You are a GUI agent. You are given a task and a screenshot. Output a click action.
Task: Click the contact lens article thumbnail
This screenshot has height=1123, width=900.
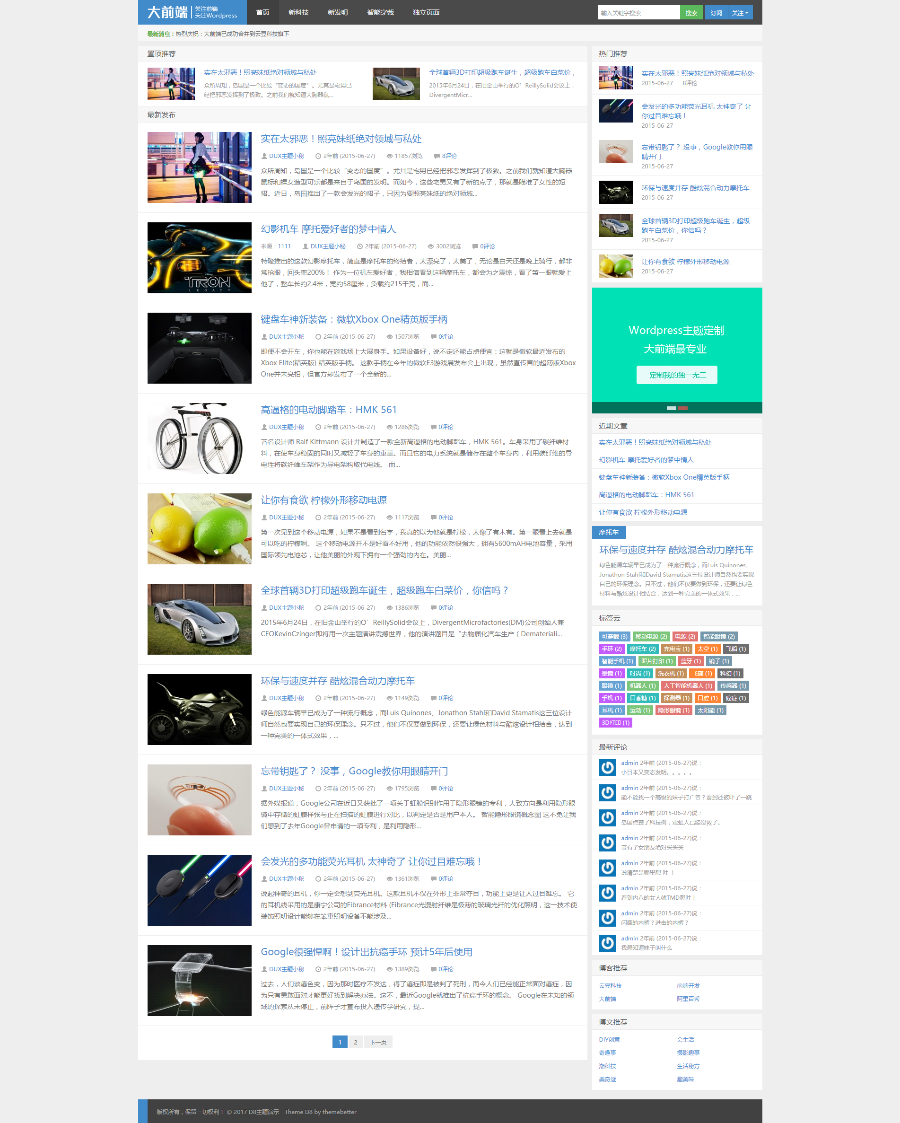pyautogui.click(x=200, y=799)
